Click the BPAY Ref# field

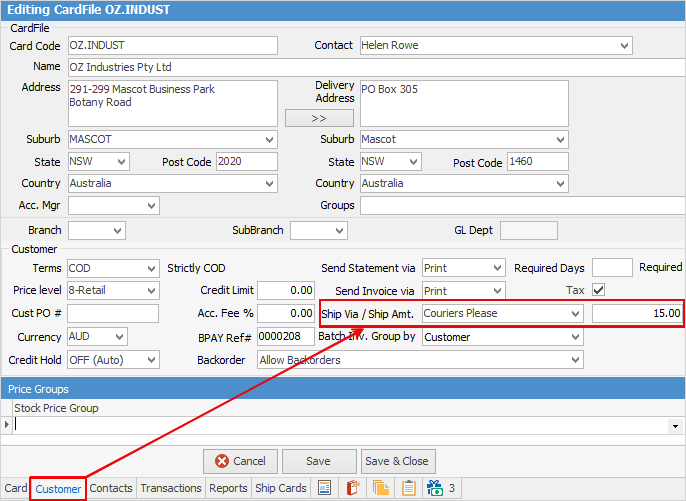286,336
